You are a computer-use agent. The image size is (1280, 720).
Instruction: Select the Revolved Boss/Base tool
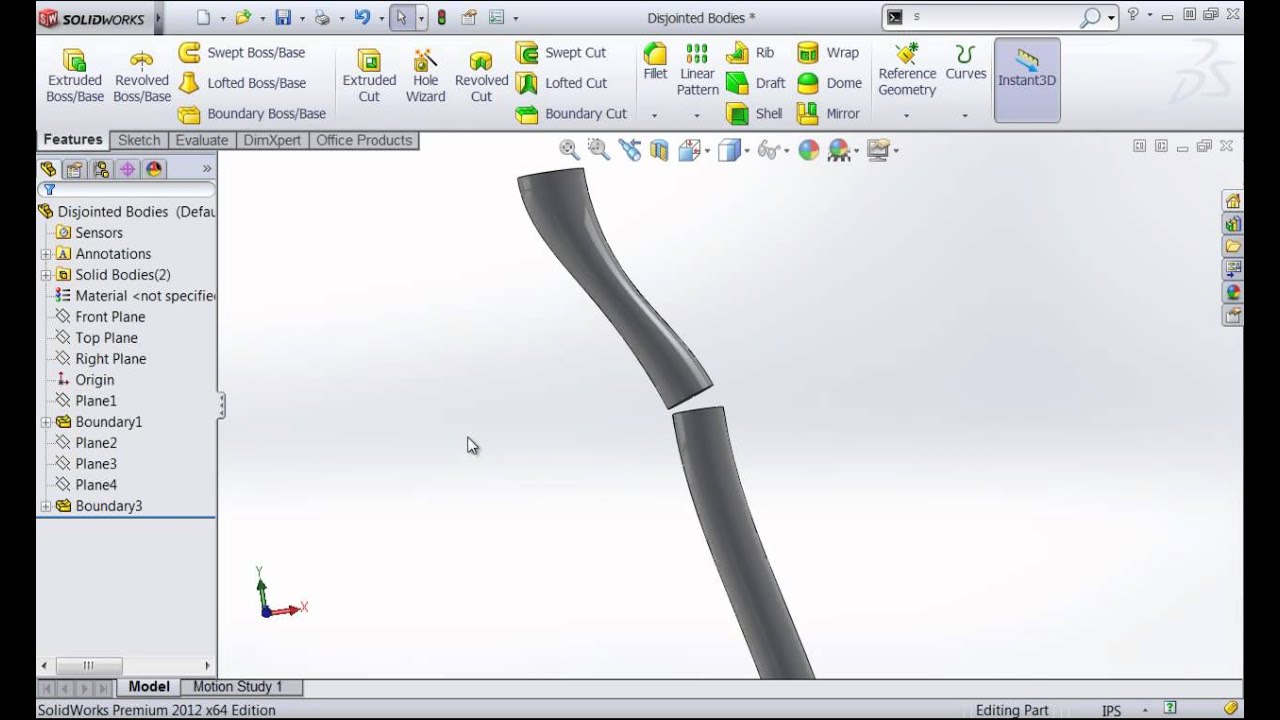tap(141, 75)
